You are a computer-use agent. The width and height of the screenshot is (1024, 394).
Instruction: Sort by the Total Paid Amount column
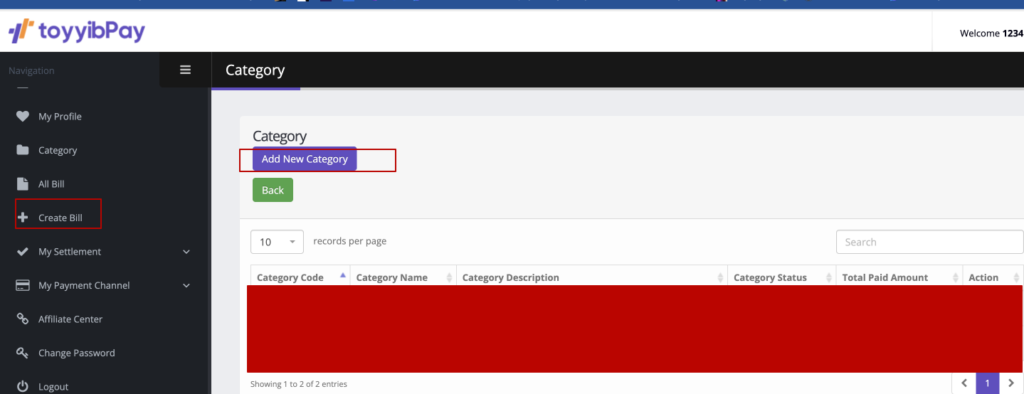tap(899, 277)
